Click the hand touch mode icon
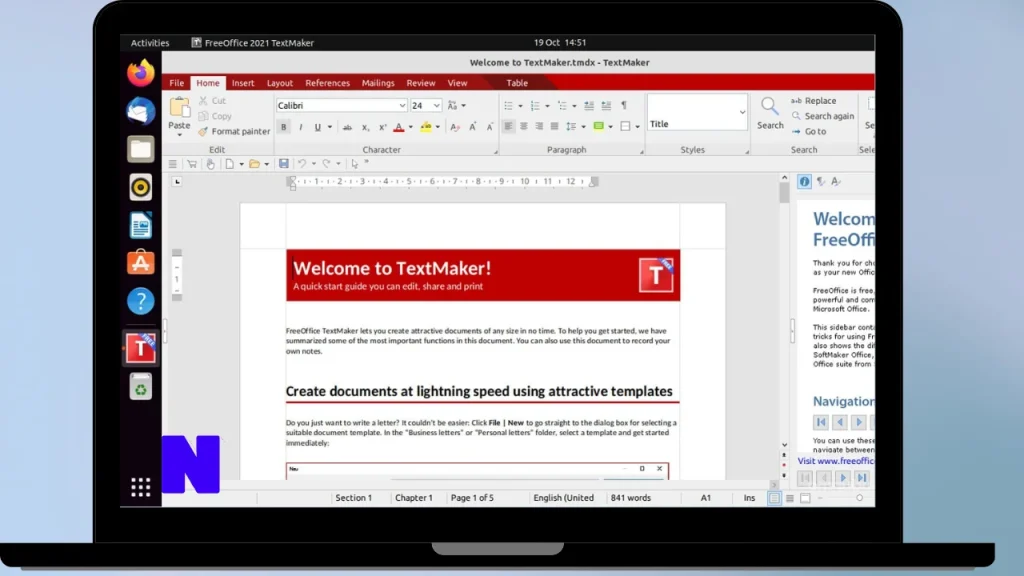 (x=210, y=164)
